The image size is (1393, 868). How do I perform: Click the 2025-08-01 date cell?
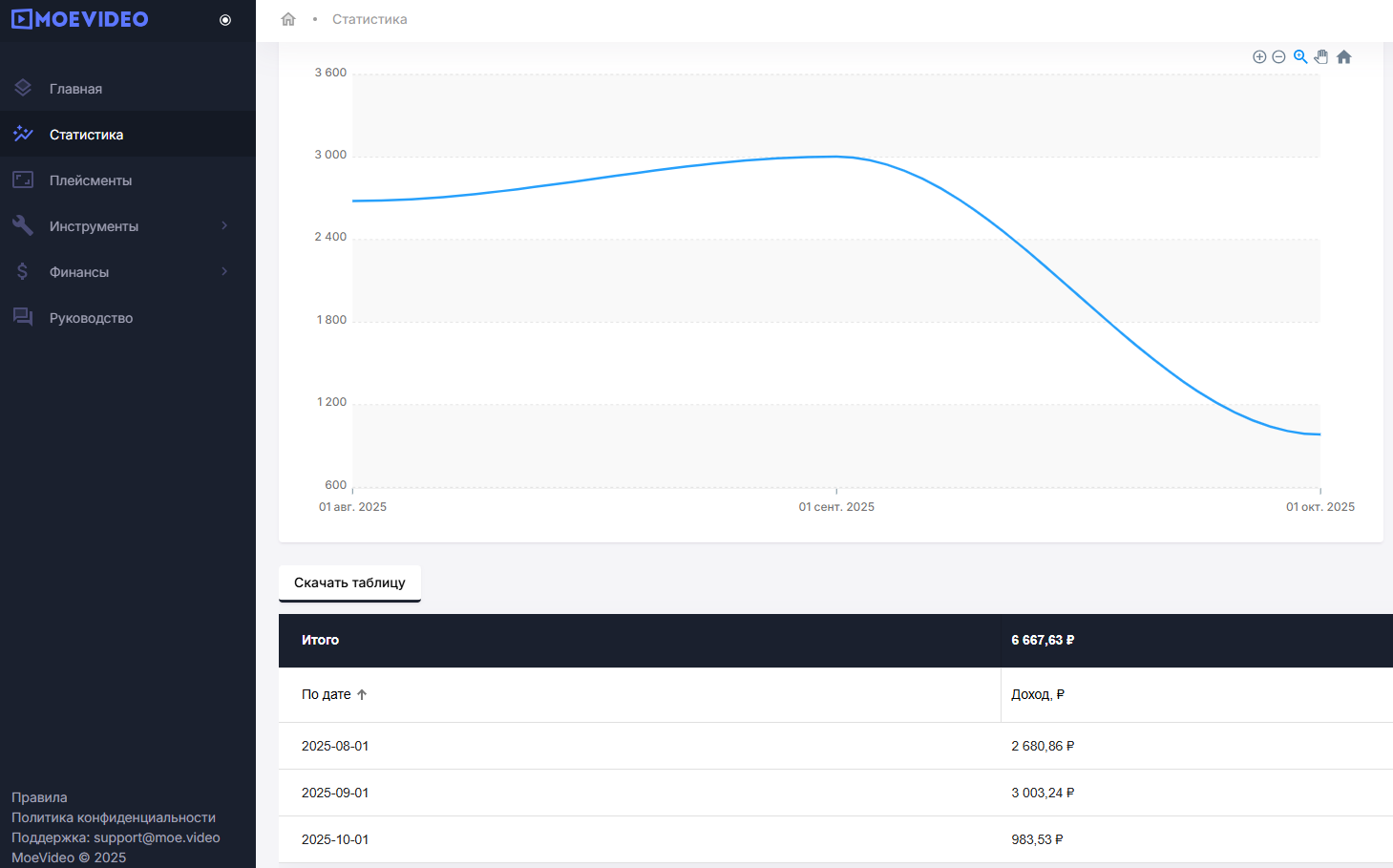point(335,746)
